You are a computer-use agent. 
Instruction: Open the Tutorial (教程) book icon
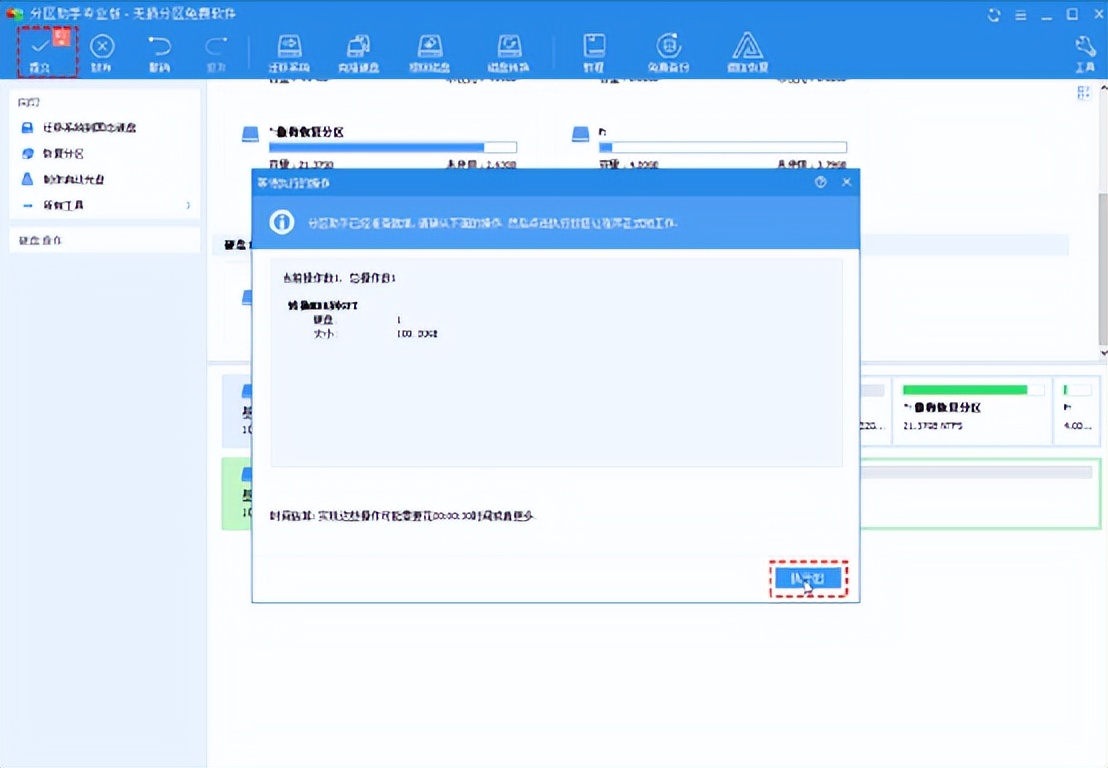(594, 53)
